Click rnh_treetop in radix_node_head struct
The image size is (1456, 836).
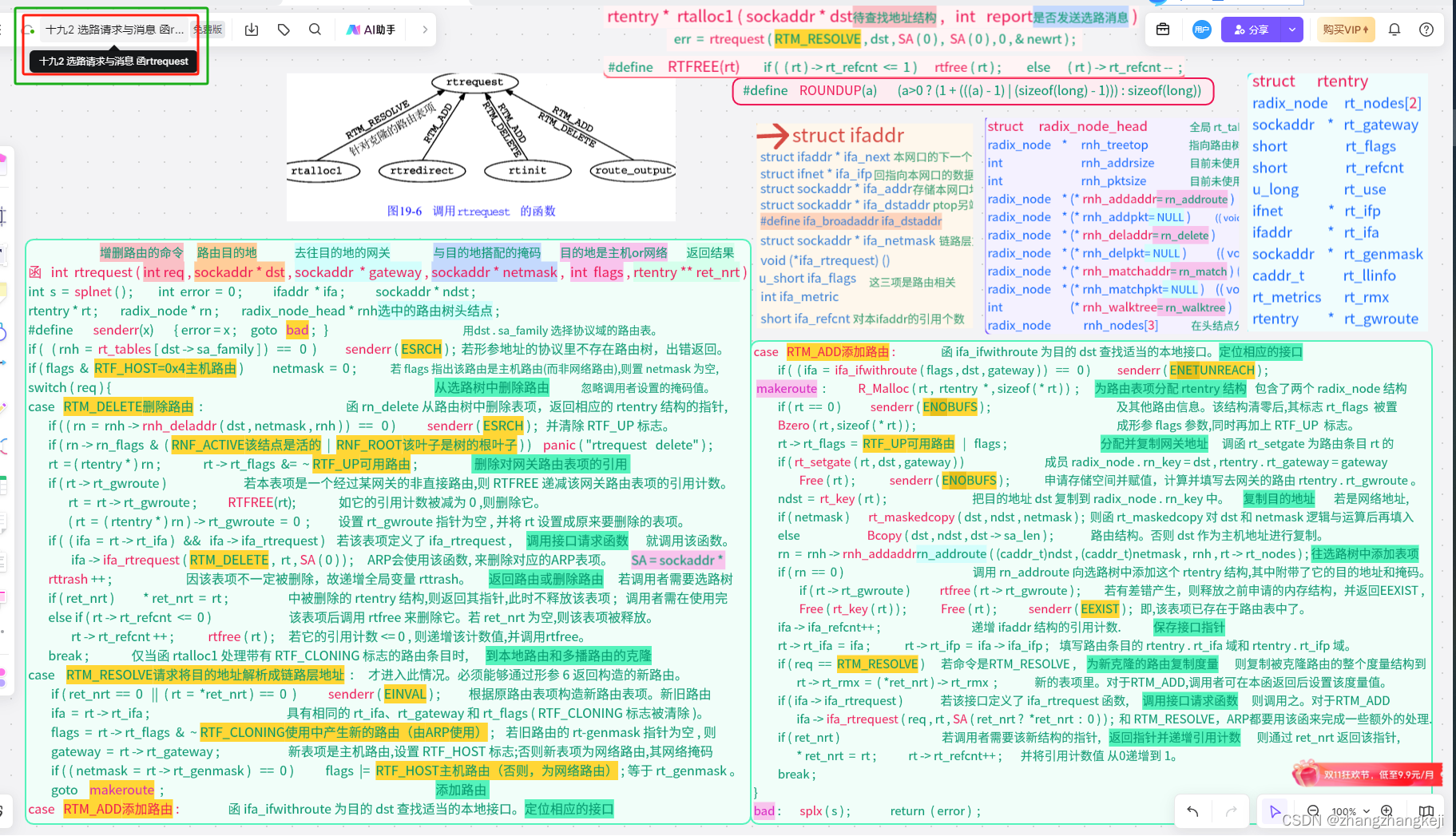click(x=1114, y=145)
